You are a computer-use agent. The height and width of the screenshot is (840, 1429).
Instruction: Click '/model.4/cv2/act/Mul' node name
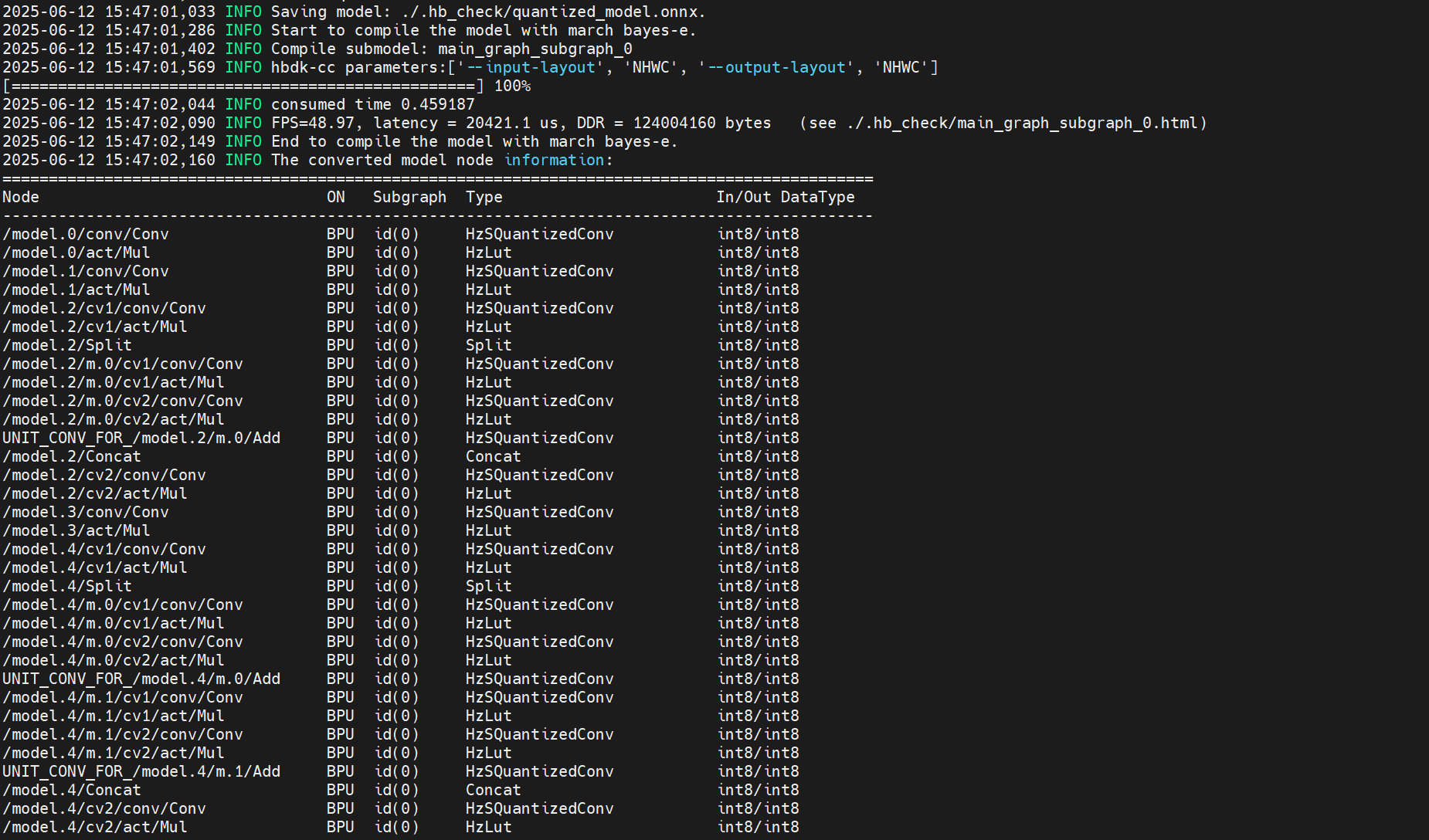[95, 827]
